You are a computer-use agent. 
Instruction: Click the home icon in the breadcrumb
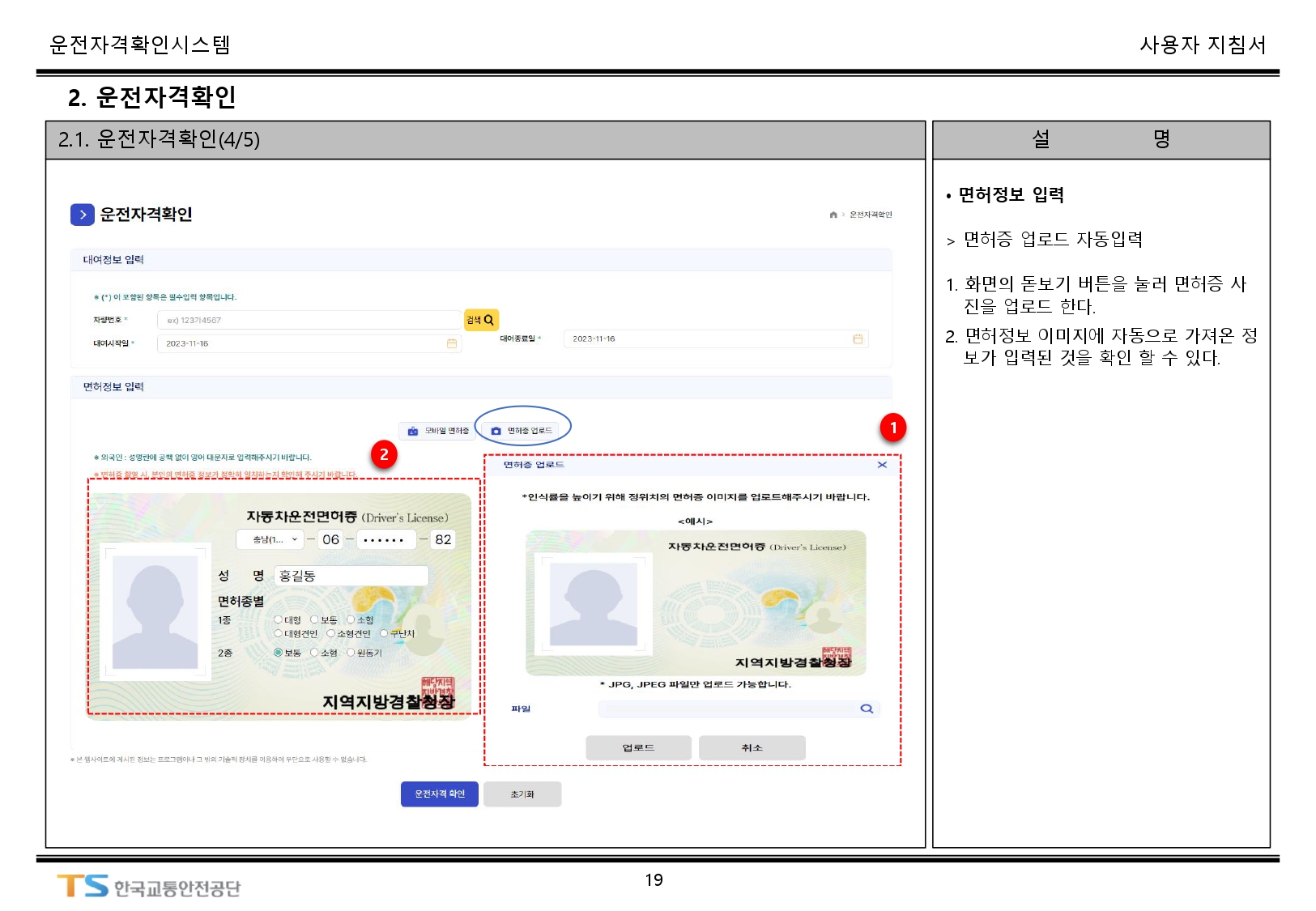pyautogui.click(x=833, y=215)
